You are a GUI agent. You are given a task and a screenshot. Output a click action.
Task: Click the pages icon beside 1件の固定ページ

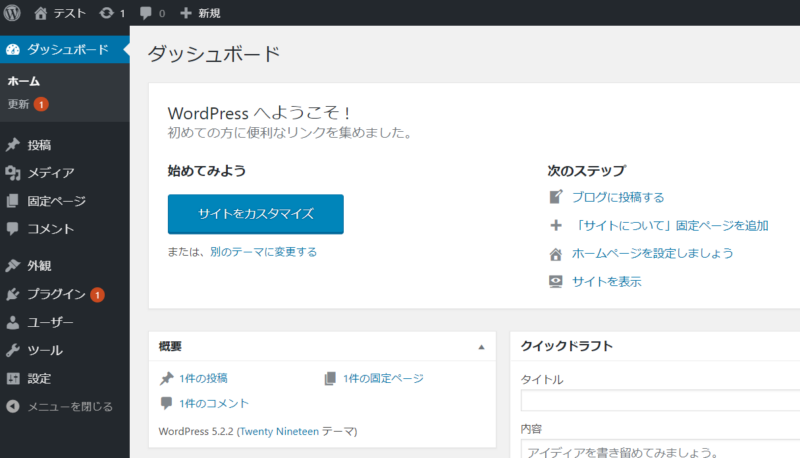point(330,378)
